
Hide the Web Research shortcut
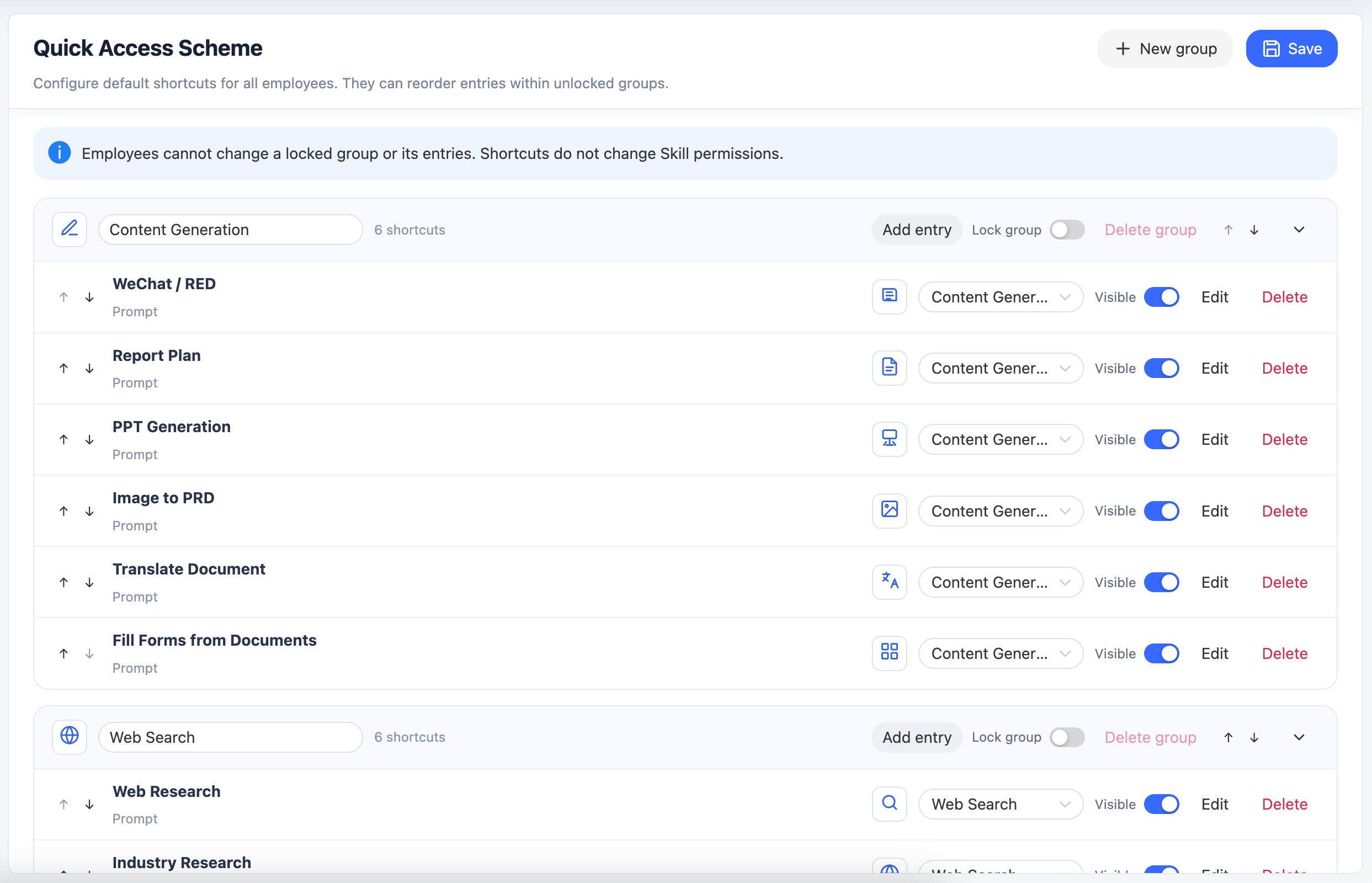pyautogui.click(x=1162, y=805)
